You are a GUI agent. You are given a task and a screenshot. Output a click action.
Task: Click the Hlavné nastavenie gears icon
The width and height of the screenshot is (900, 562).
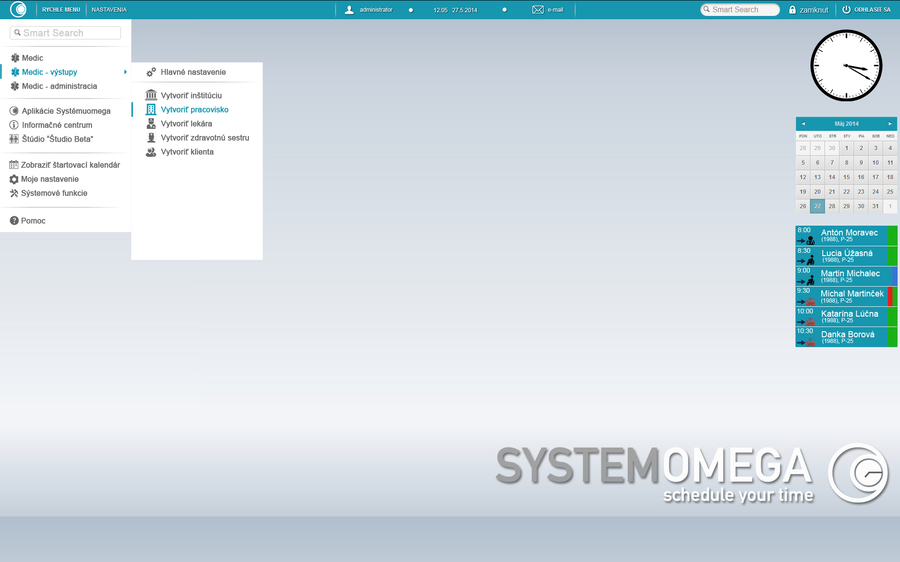click(151, 72)
